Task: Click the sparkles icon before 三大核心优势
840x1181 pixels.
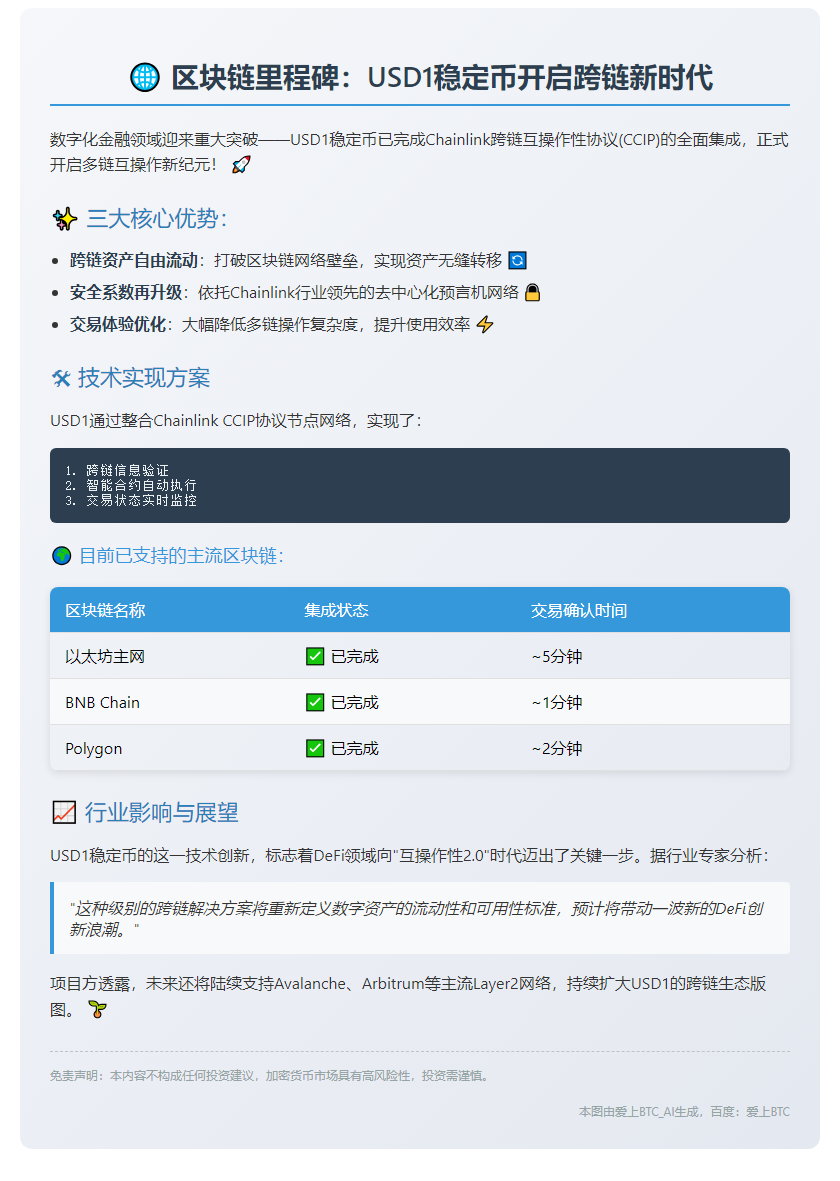Action: pyautogui.click(x=65, y=219)
